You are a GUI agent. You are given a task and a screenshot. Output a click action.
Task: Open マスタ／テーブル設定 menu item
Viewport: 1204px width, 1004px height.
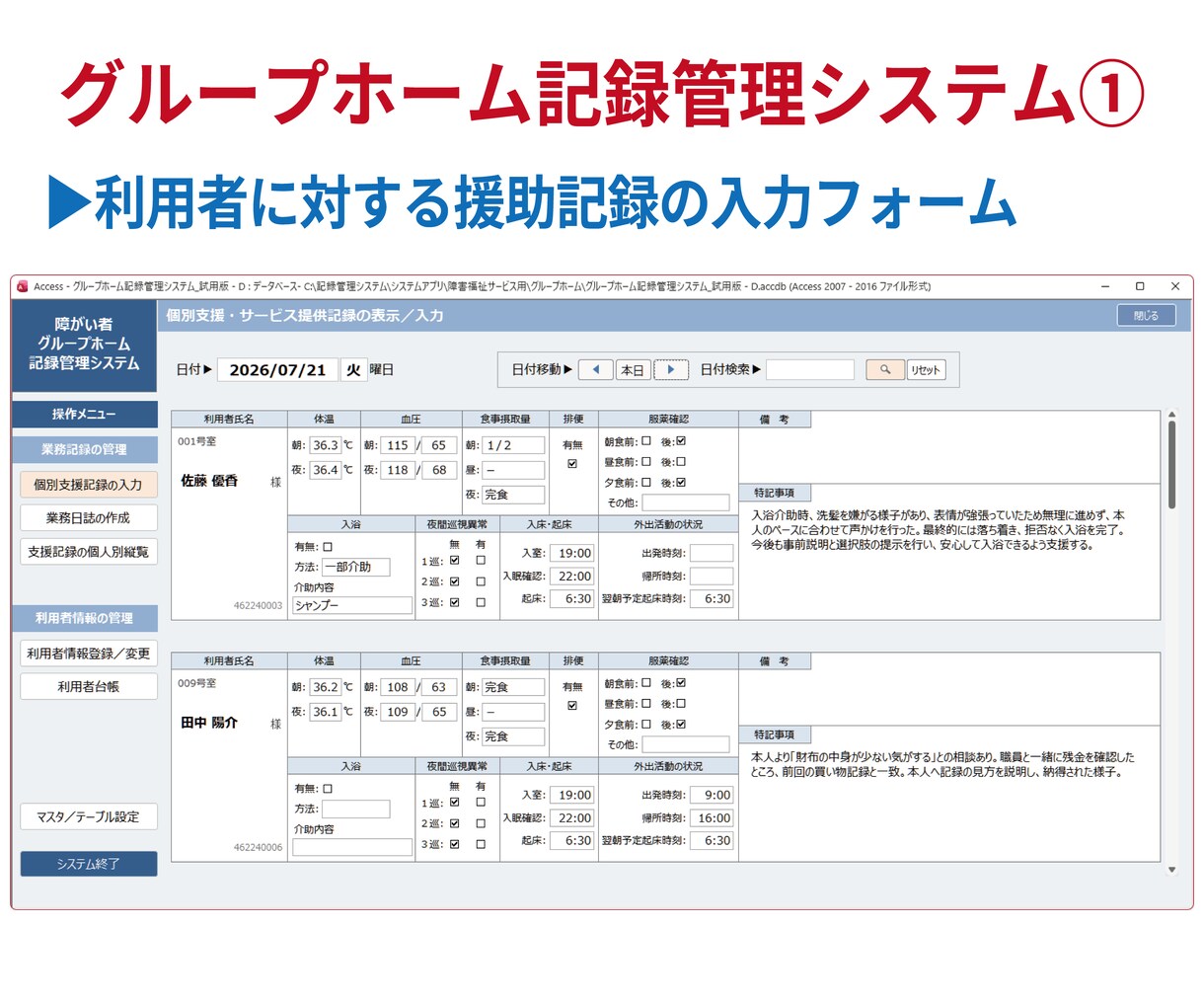[88, 816]
